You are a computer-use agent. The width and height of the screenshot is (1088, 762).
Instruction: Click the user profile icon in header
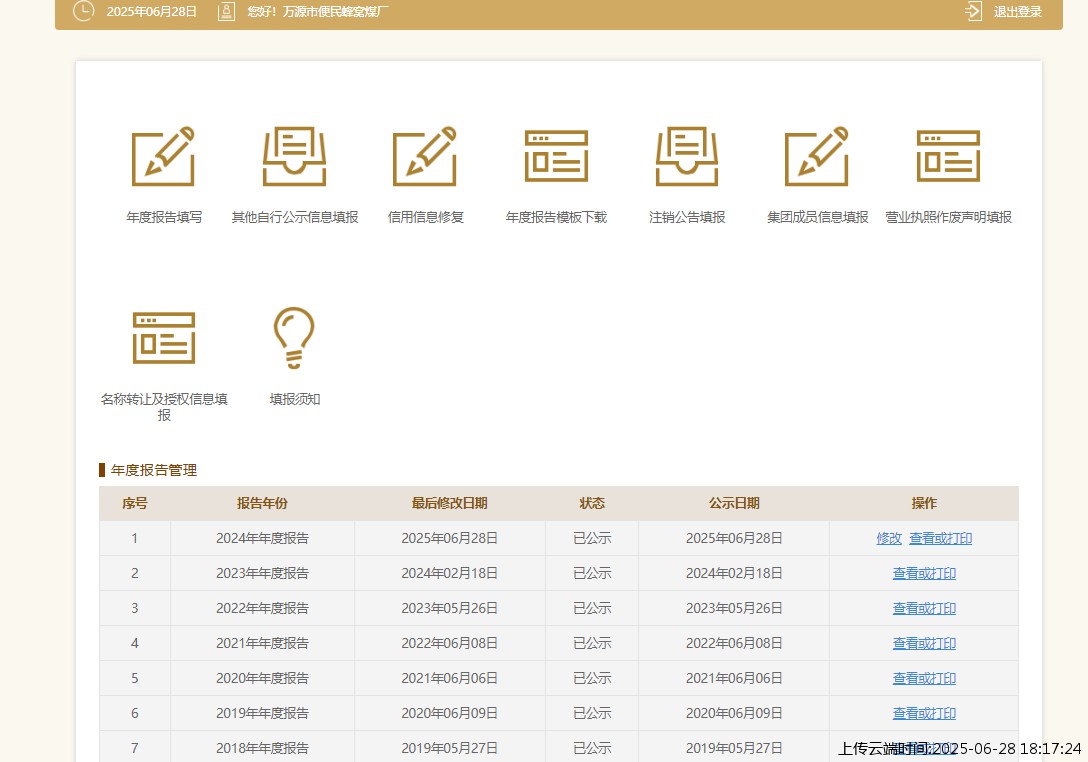click(226, 11)
